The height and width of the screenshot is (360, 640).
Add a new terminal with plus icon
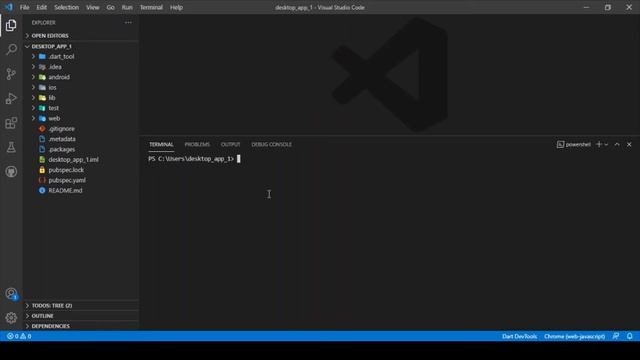point(599,144)
